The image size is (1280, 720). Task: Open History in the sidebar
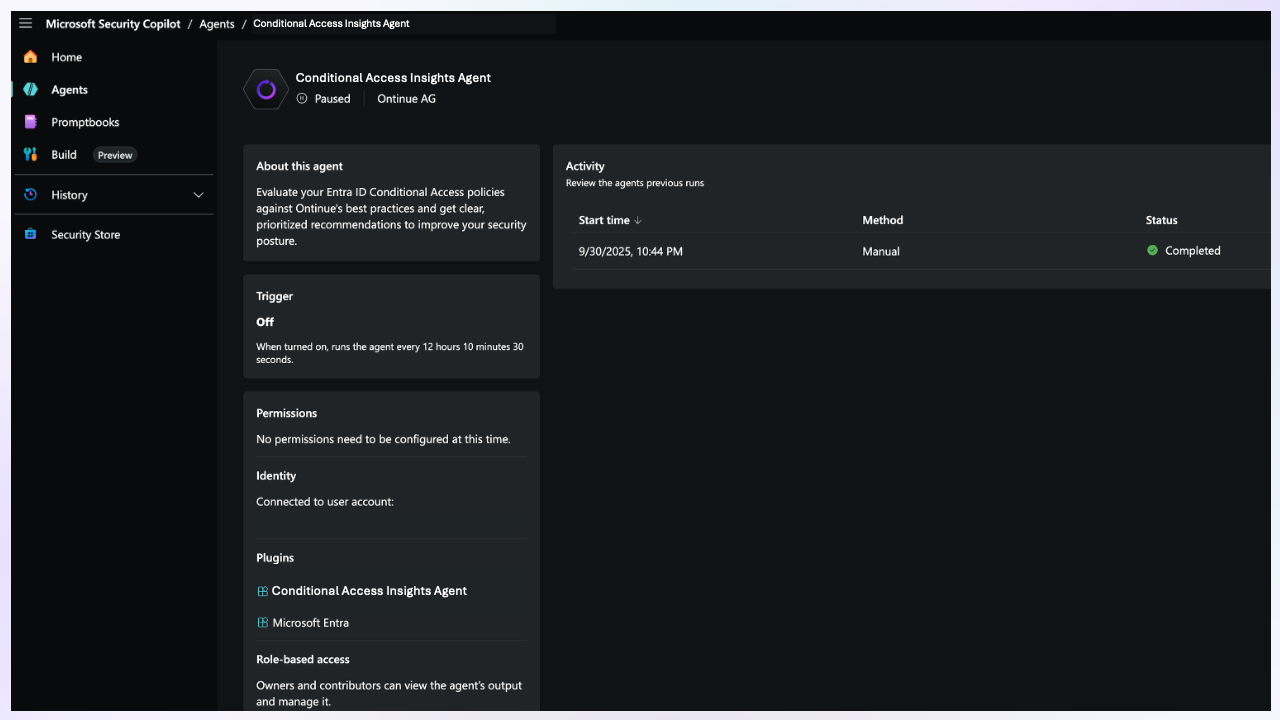tap(69, 195)
